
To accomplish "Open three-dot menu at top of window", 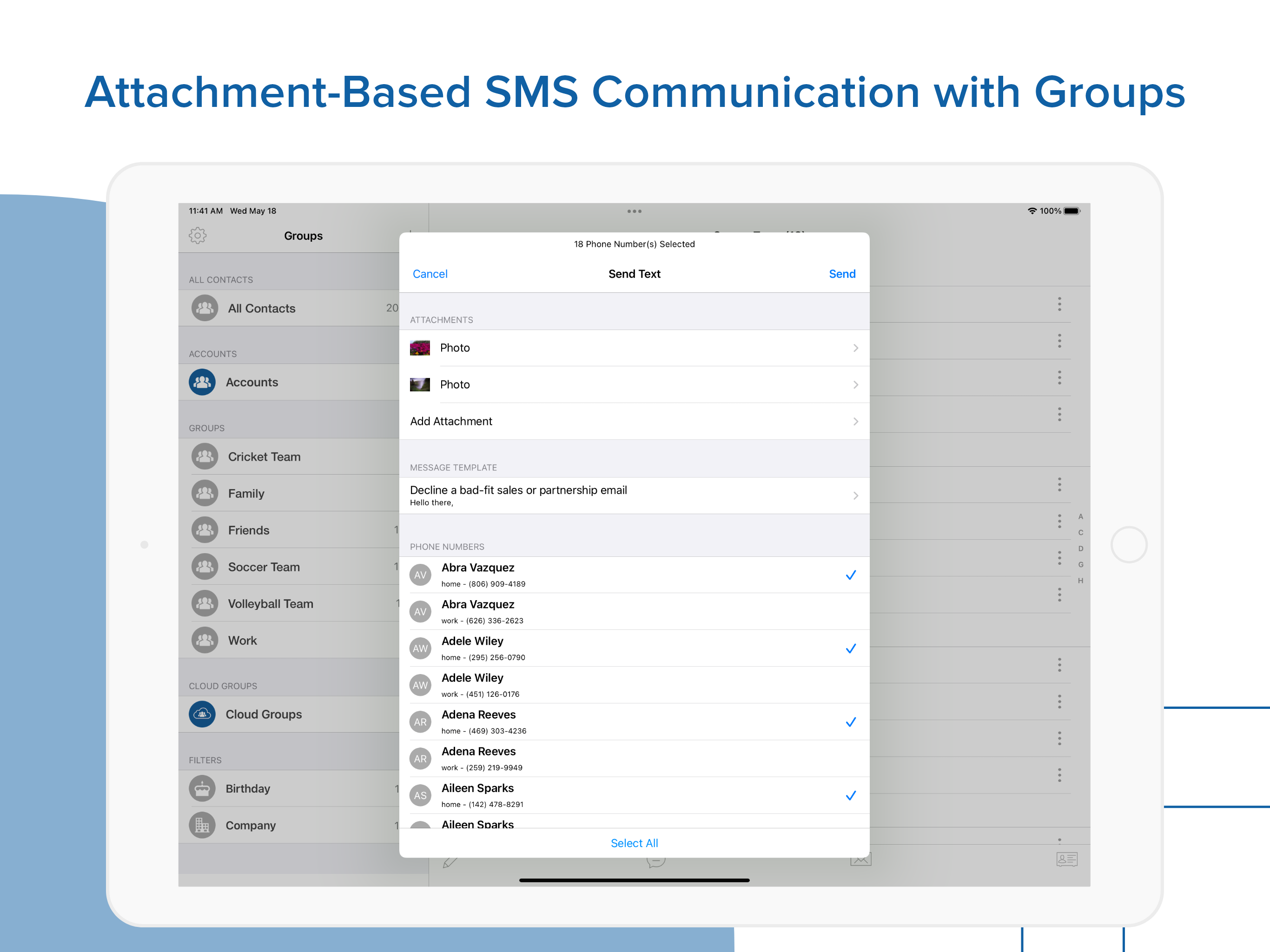I will [634, 212].
